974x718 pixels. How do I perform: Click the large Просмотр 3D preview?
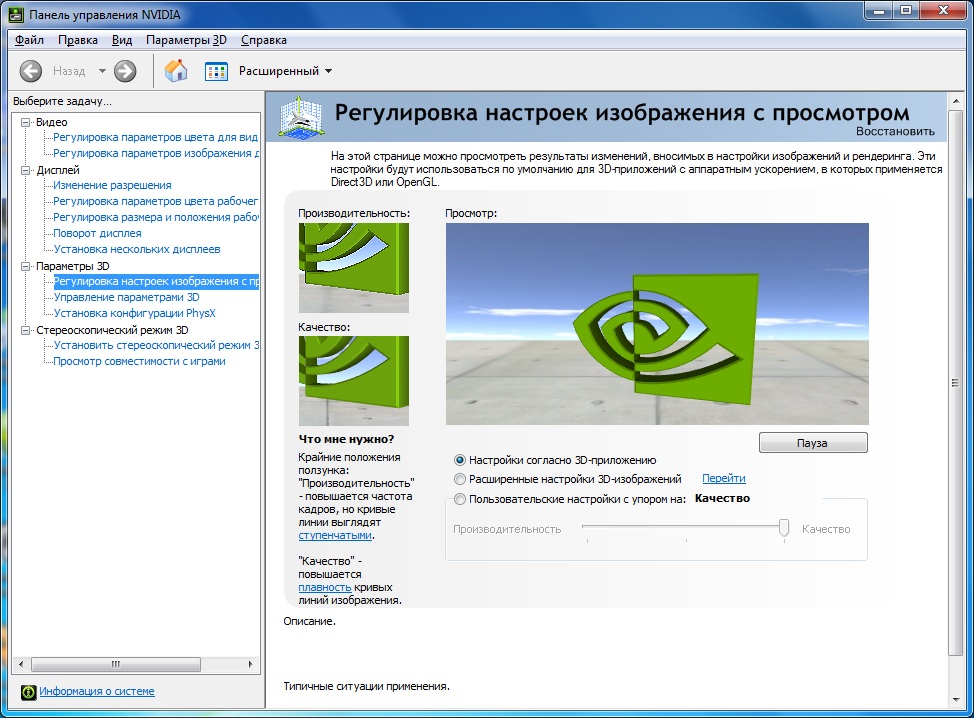657,324
